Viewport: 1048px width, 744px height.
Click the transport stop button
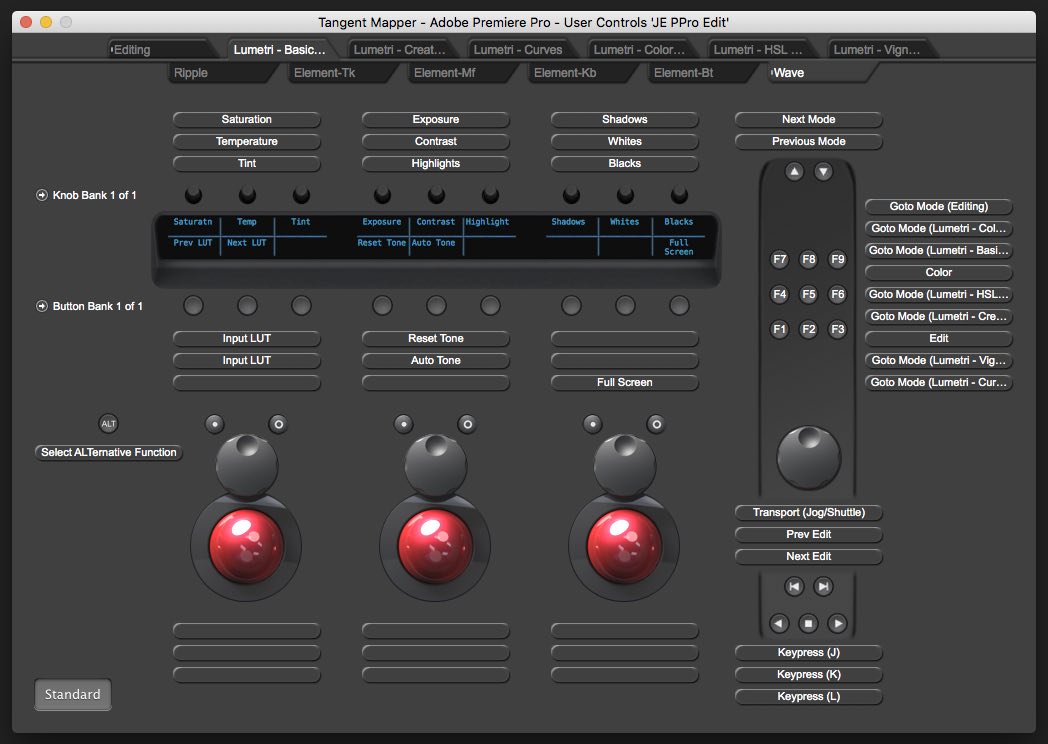click(x=809, y=624)
